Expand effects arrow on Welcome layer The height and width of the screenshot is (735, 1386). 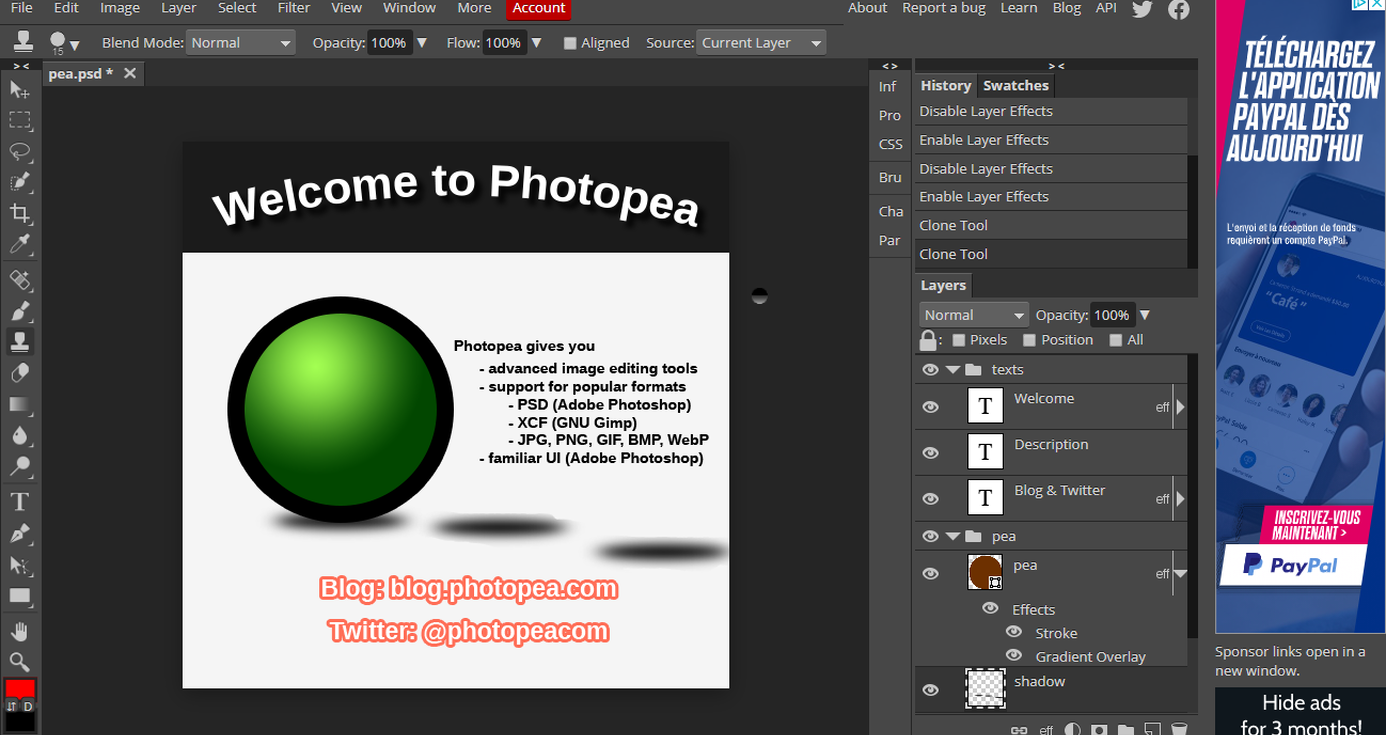coord(1180,407)
